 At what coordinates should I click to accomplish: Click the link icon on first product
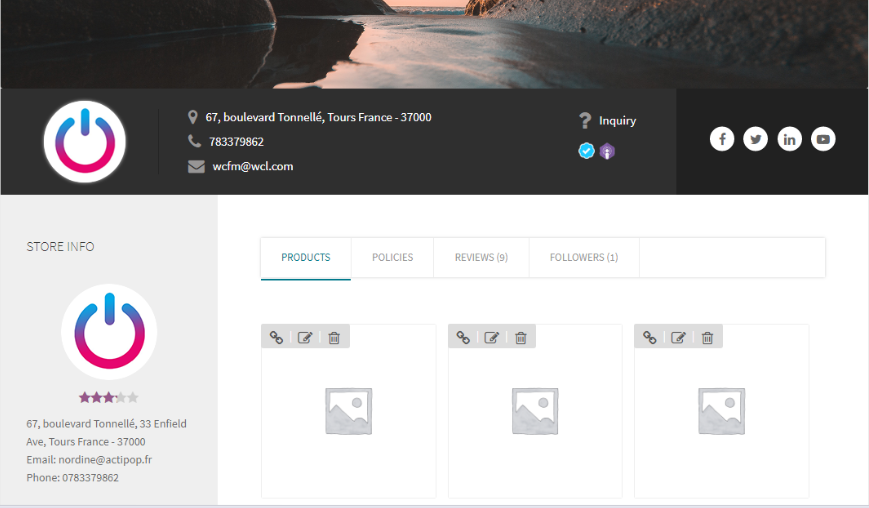[x=277, y=338]
